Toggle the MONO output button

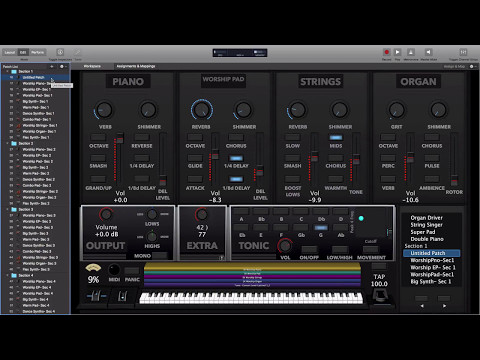160,256
